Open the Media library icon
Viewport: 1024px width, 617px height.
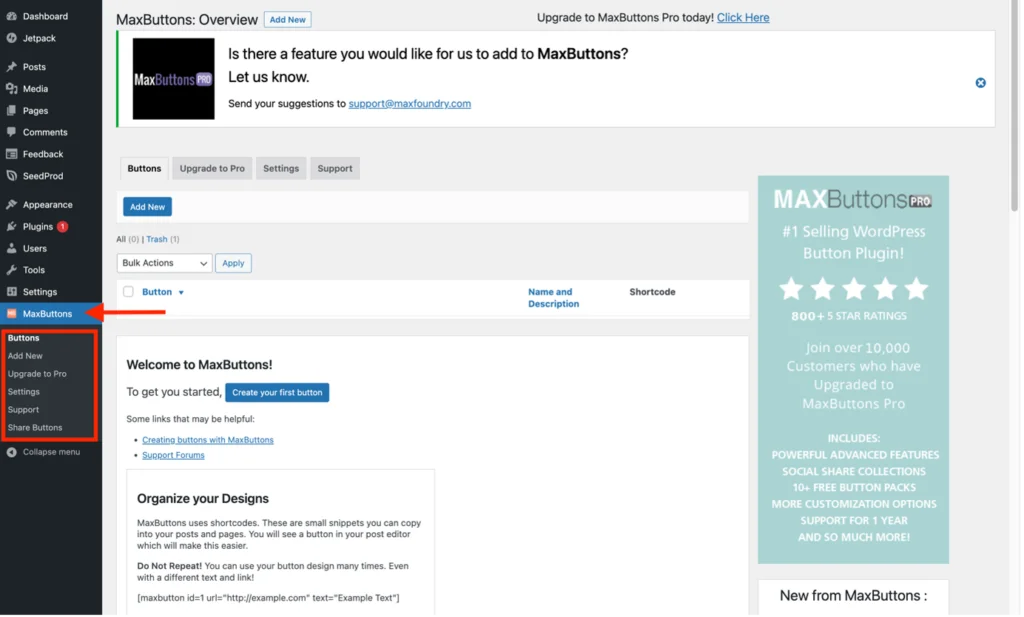point(11,88)
